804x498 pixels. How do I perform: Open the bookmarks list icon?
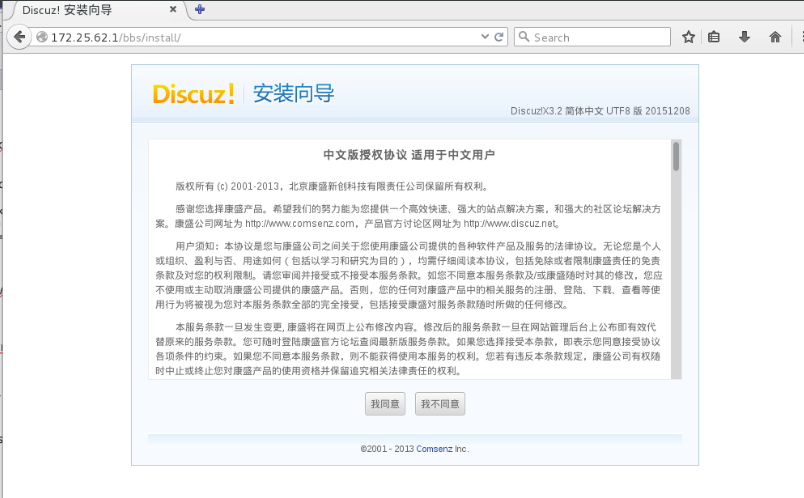click(x=714, y=37)
